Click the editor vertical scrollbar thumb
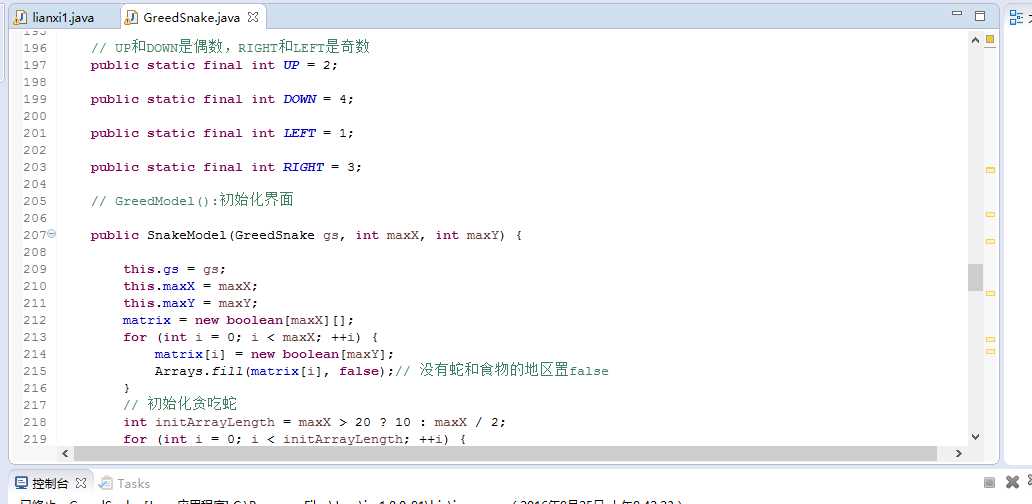This screenshot has width=1032, height=504. tap(975, 277)
